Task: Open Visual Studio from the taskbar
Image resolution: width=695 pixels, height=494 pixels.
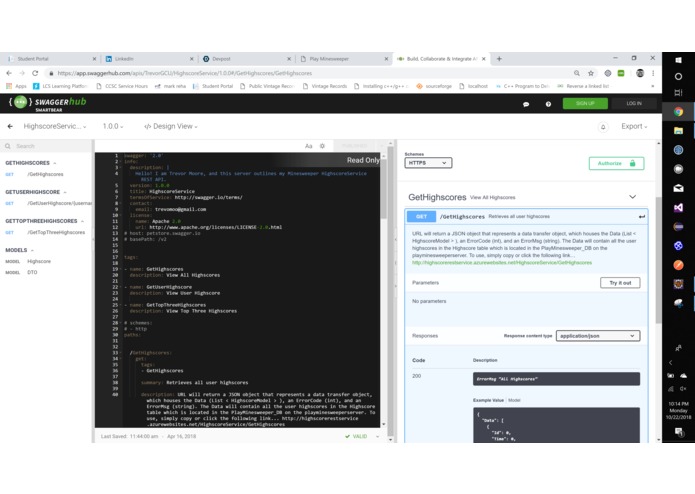Action: 678,207
